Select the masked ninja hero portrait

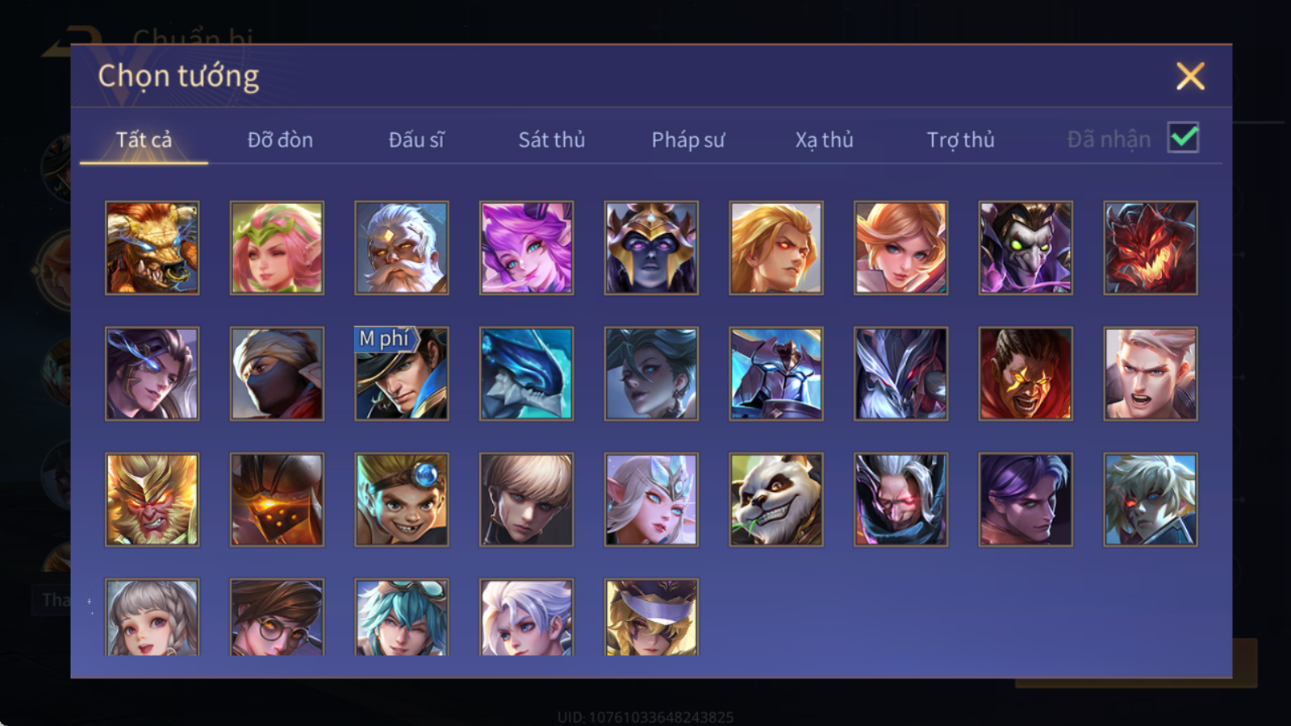277,374
